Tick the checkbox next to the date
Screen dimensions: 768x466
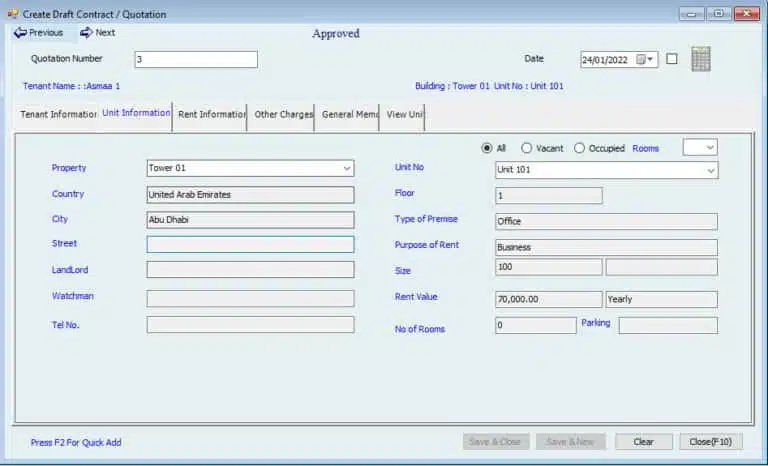[672, 59]
